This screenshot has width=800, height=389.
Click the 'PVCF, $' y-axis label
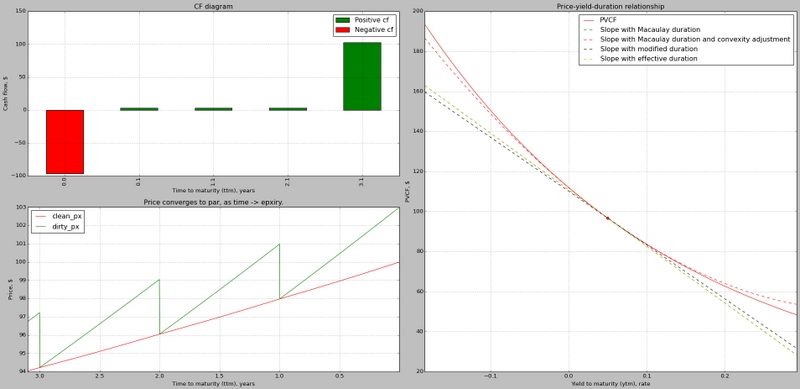[407, 191]
